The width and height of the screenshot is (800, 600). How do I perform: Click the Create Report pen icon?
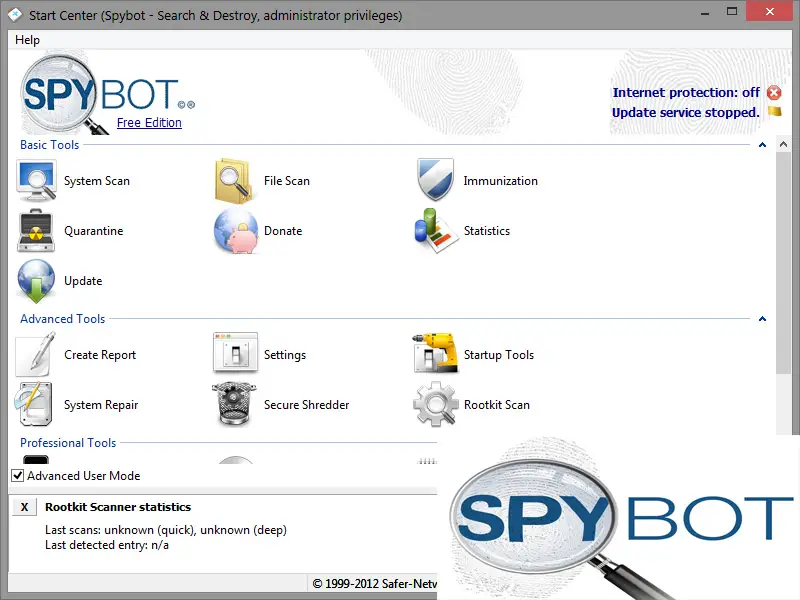[36, 354]
